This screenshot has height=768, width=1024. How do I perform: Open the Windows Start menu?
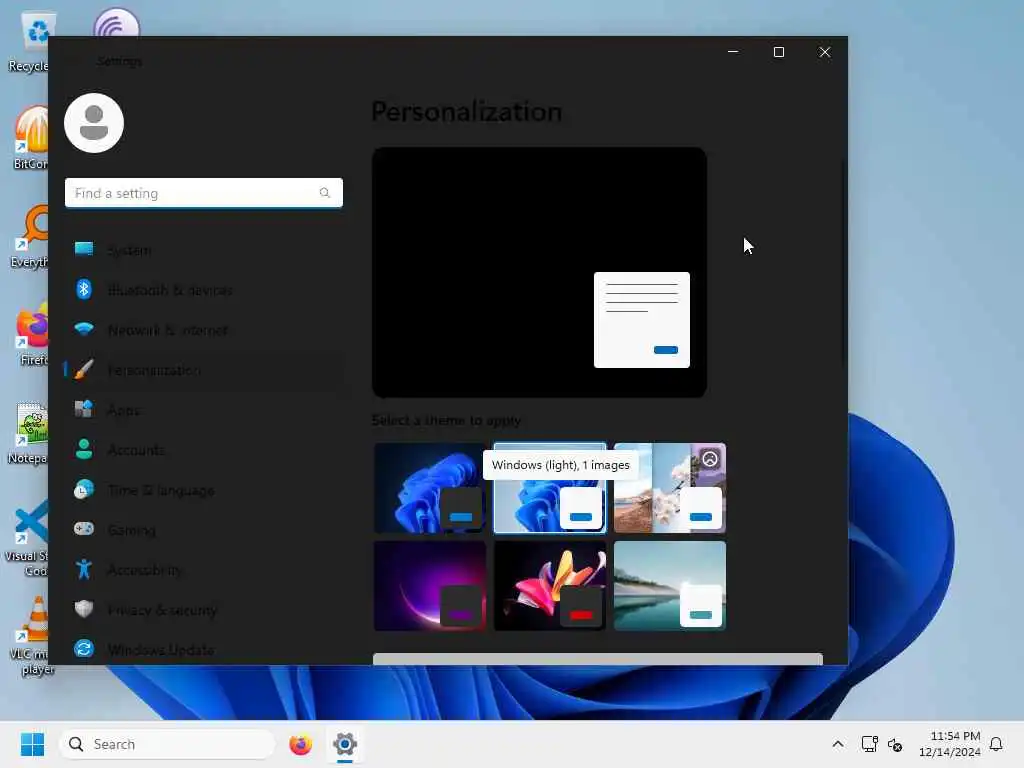[x=32, y=744]
